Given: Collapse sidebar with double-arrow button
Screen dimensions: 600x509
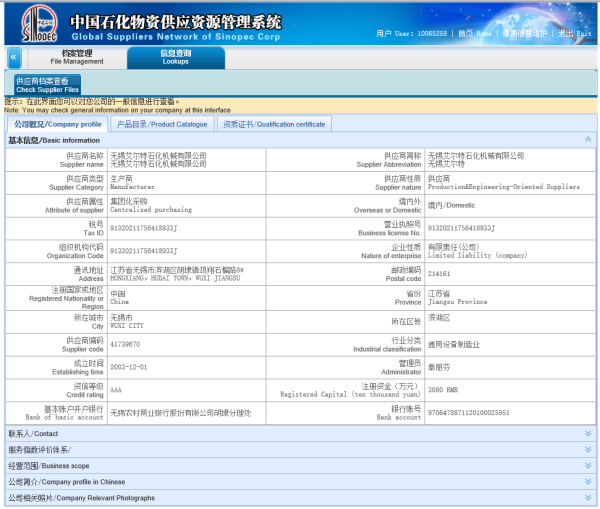Looking at the screenshot, I should point(14,57).
